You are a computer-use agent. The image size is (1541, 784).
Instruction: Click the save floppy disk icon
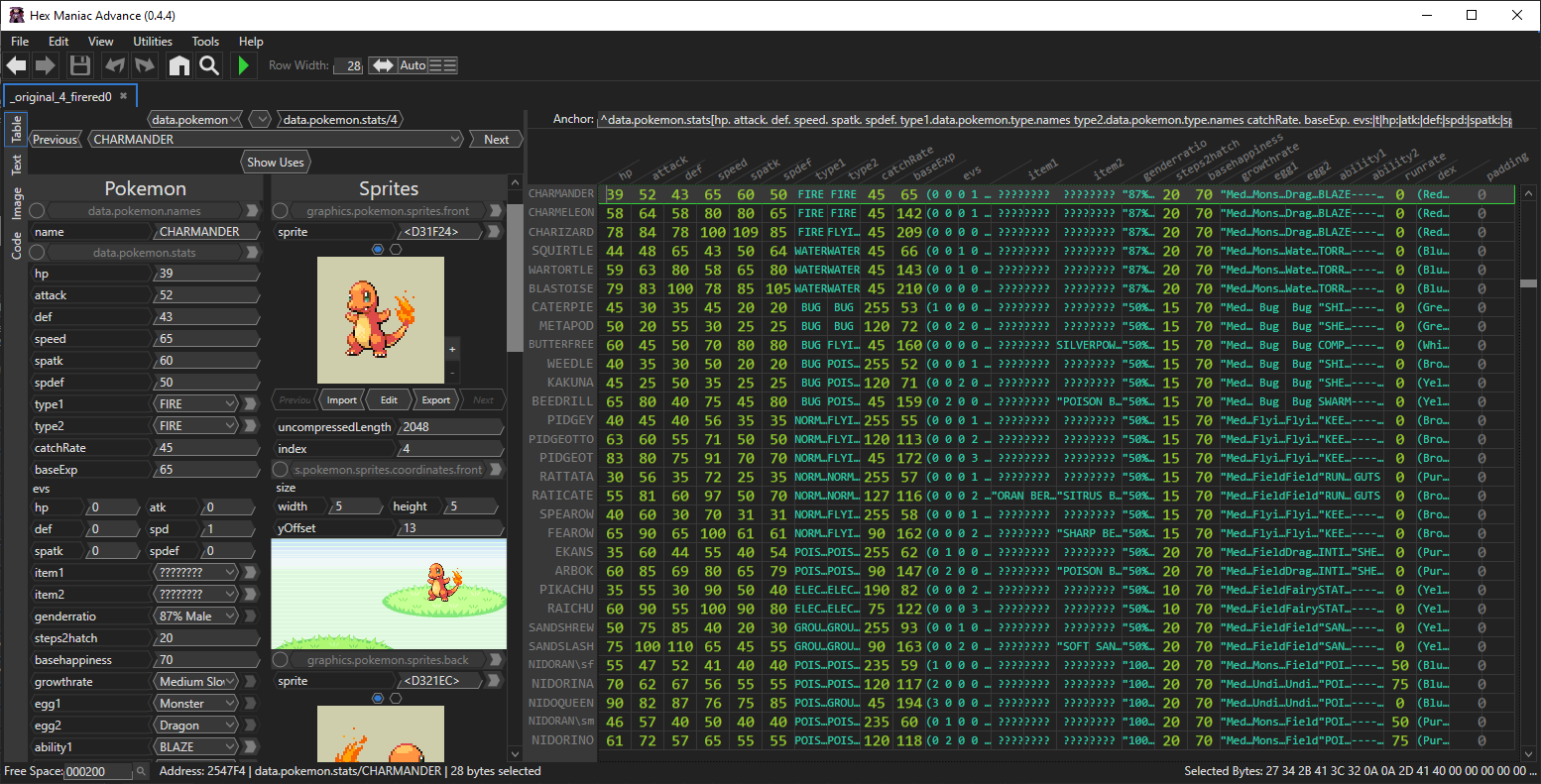[80, 65]
